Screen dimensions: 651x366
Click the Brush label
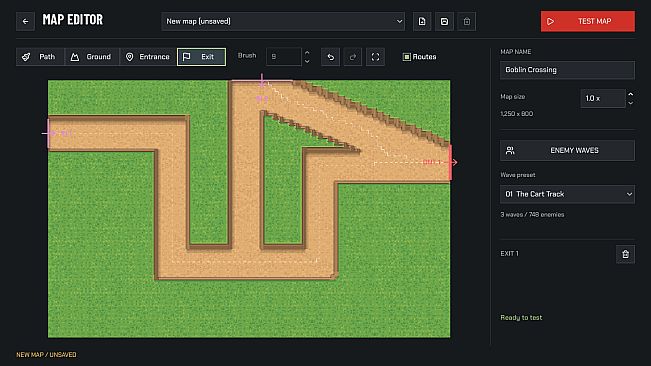click(247, 56)
